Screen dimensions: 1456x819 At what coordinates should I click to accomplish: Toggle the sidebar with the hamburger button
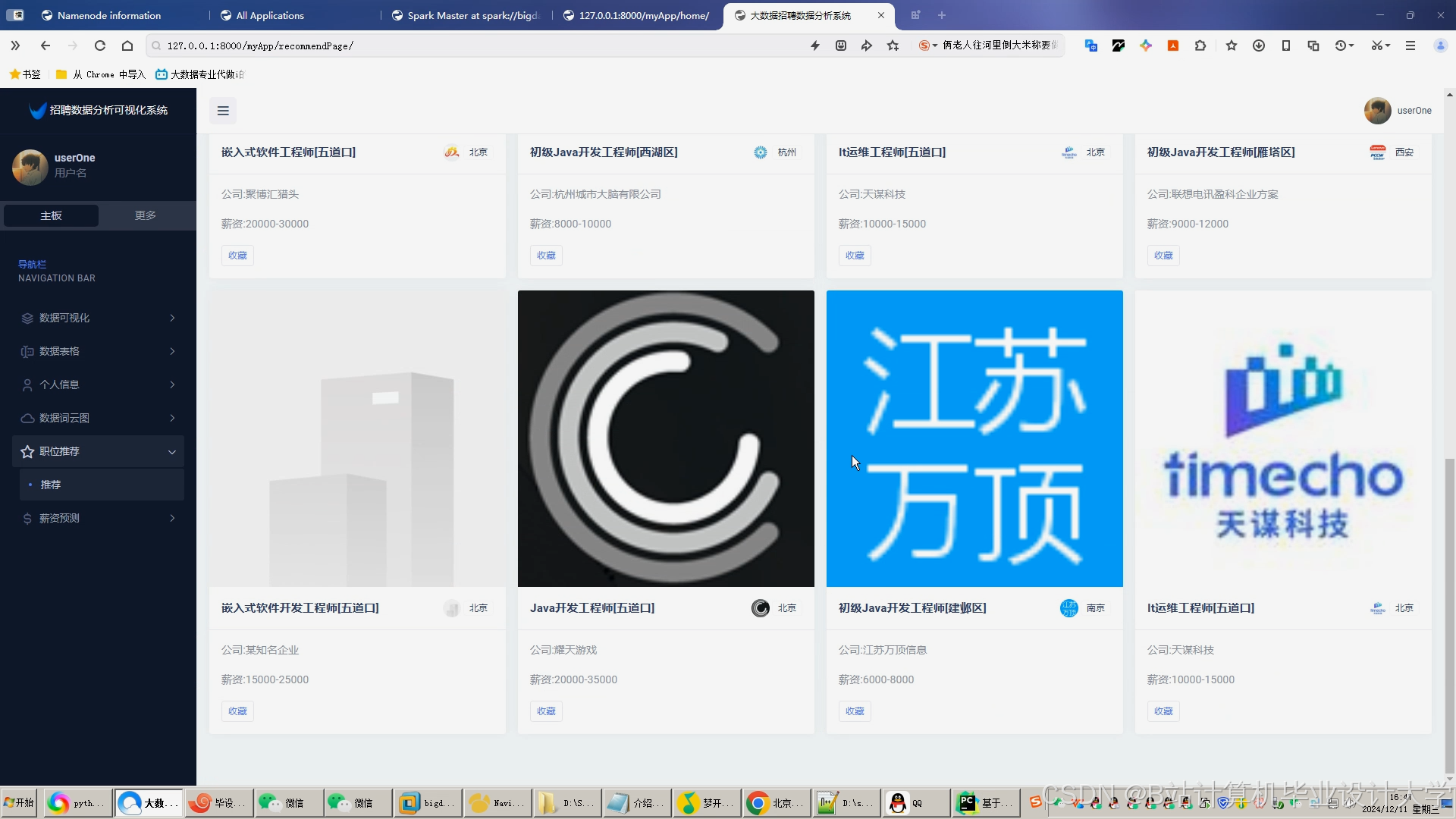click(222, 111)
